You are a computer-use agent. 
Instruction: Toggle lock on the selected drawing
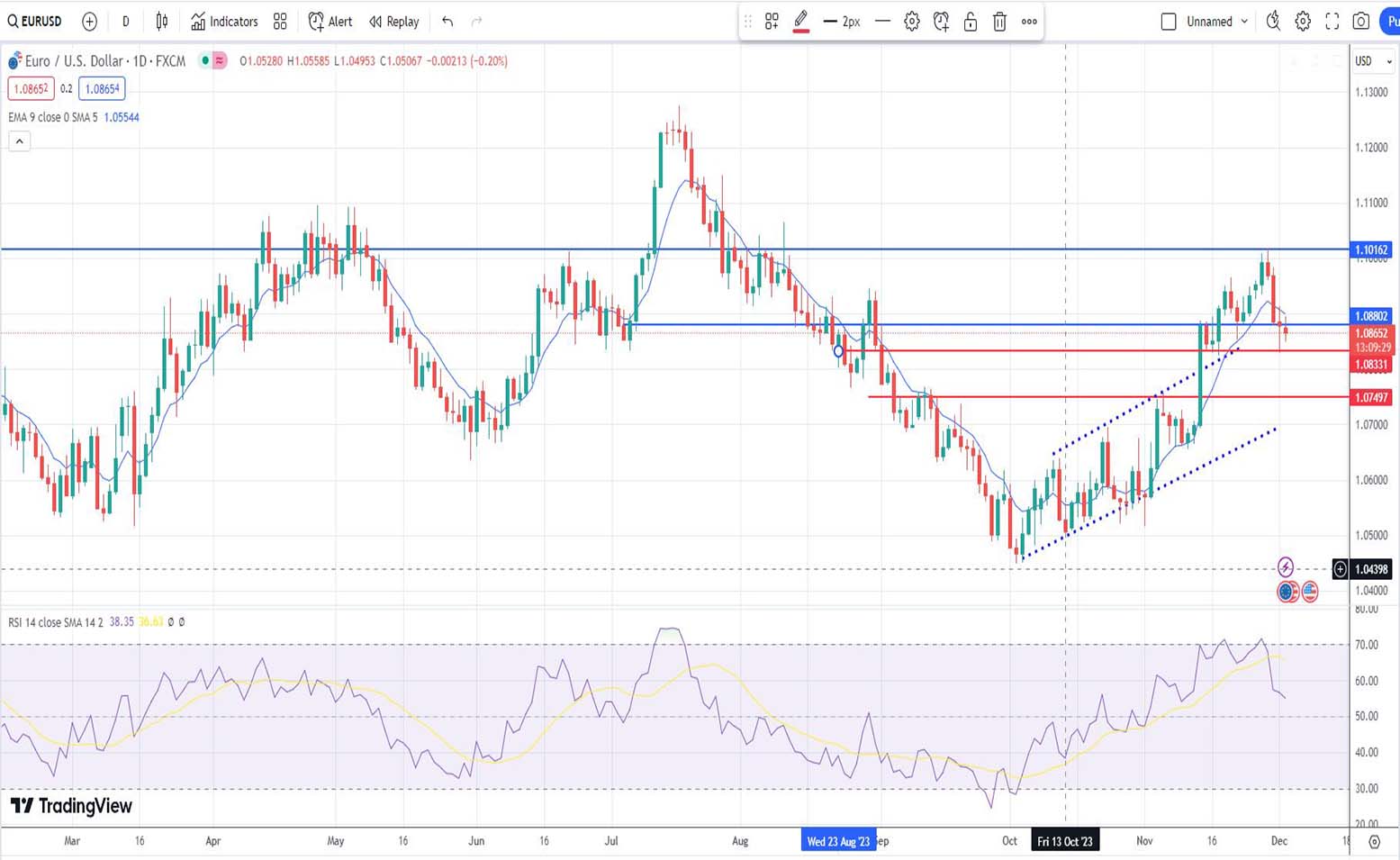tap(971, 22)
